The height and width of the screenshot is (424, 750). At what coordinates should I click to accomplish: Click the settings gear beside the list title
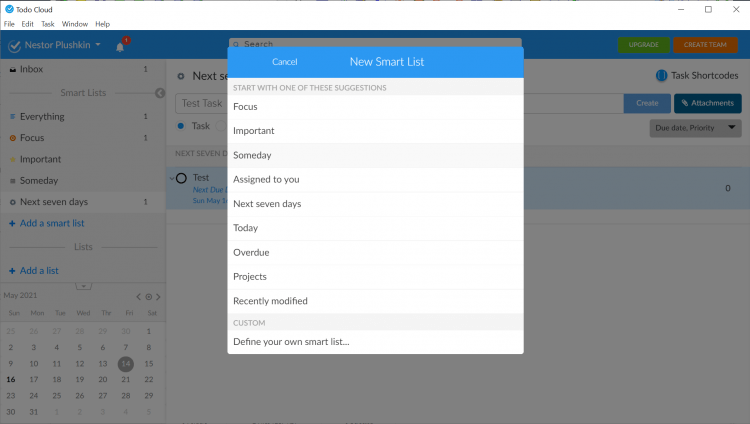click(x=181, y=76)
